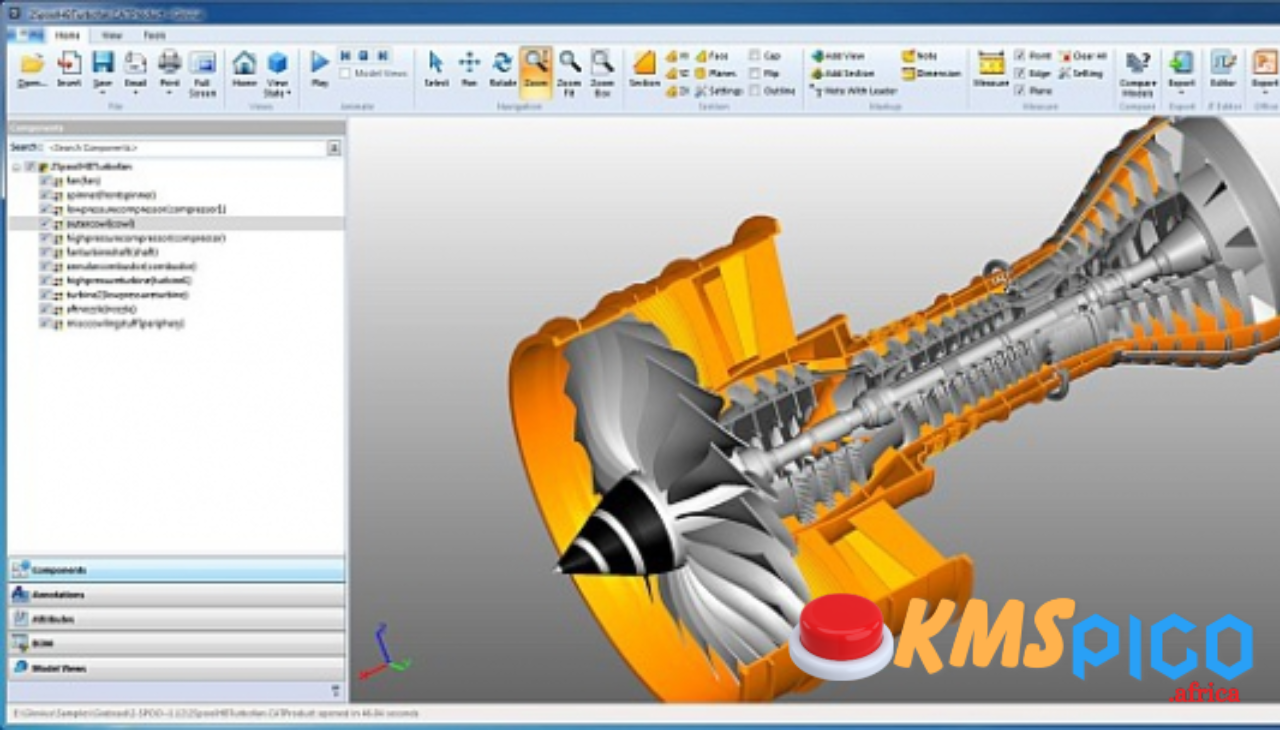Screen dimensions: 1280x730
Task: Enable the Flip section checkbox
Action: 754,73
